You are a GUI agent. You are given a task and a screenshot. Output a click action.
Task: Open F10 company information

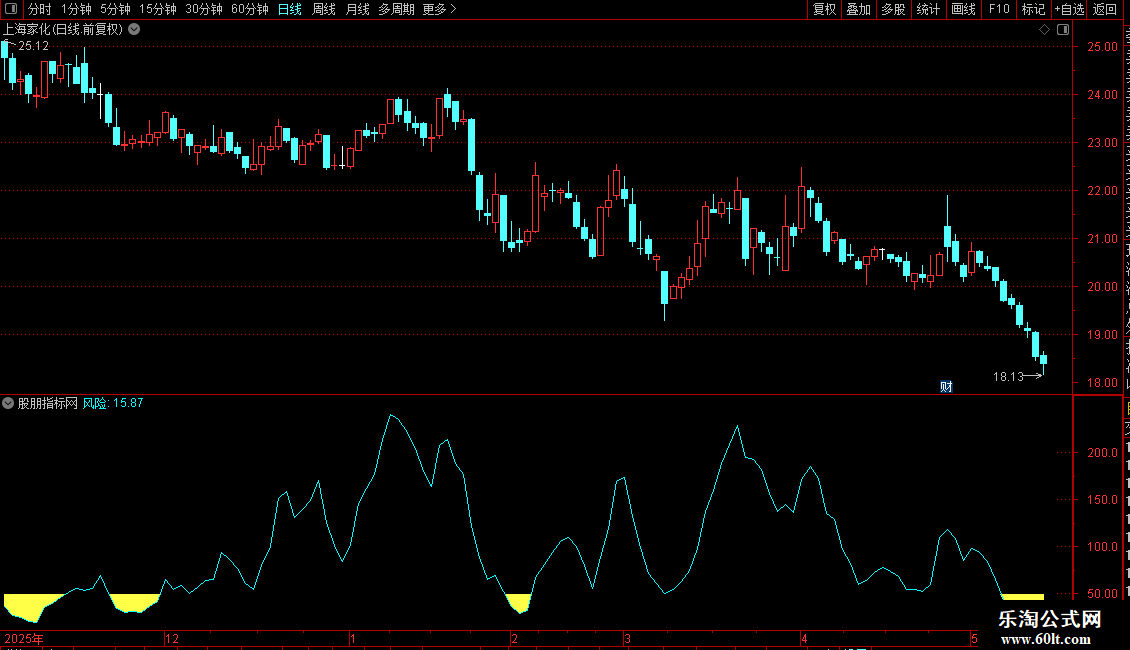999,9
